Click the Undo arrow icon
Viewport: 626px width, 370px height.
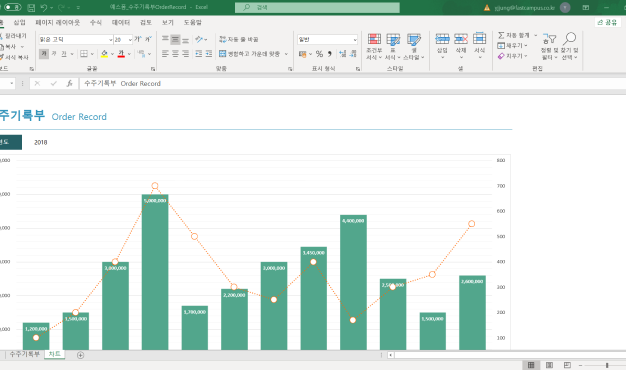pos(44,8)
